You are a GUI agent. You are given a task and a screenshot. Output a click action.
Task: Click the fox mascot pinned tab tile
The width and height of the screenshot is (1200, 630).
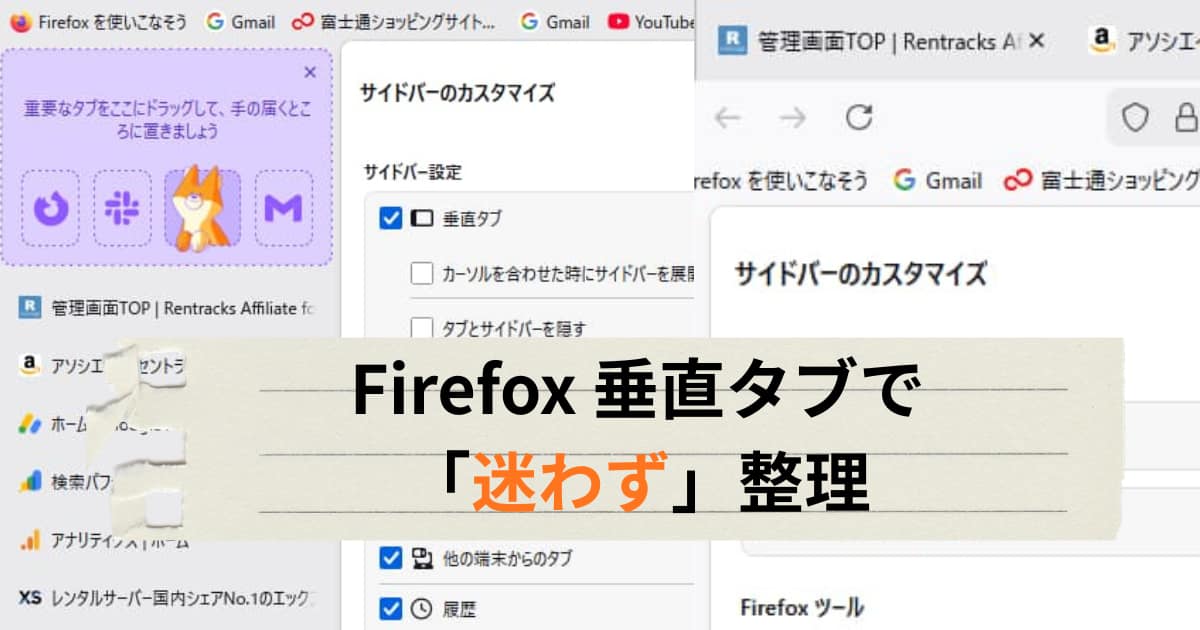tap(202, 208)
